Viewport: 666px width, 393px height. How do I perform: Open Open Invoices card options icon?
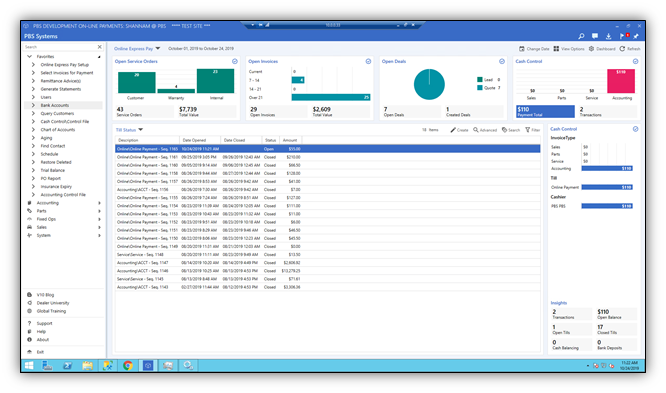[368, 62]
